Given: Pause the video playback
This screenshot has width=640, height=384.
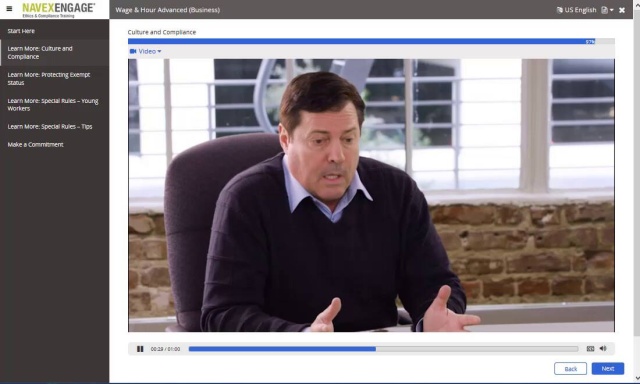Looking at the screenshot, I should [x=140, y=349].
